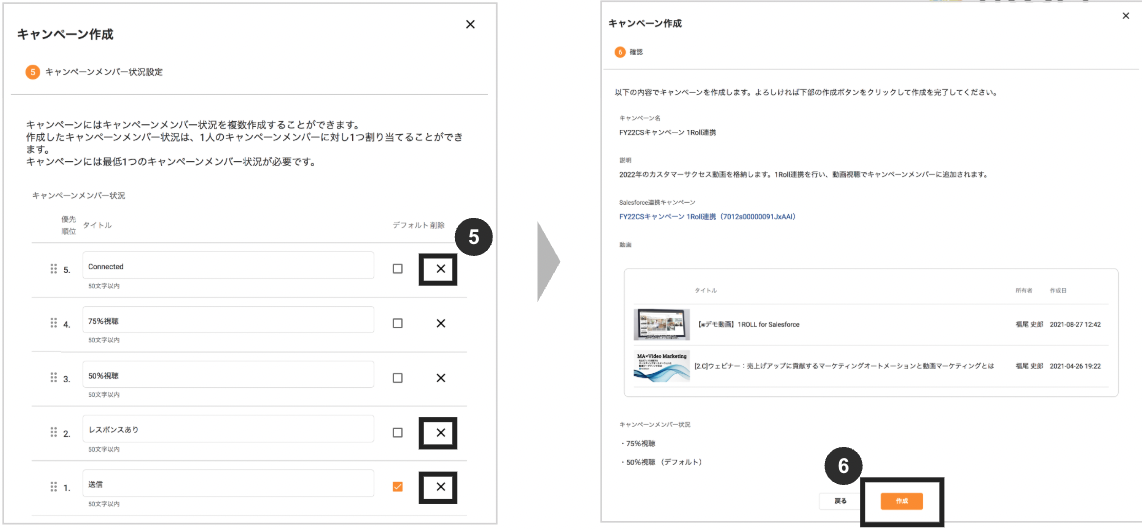Grab the drag handle for row 3 50%視聴

click(53, 378)
